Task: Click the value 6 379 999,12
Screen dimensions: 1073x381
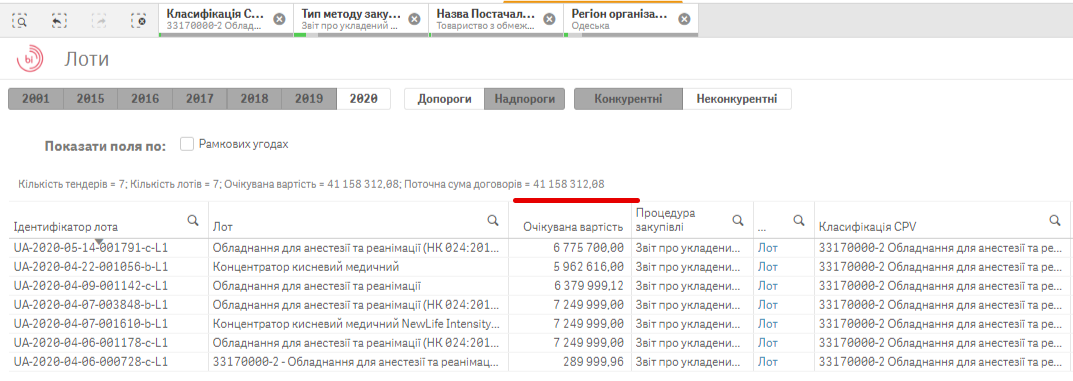Action: (x=589, y=285)
